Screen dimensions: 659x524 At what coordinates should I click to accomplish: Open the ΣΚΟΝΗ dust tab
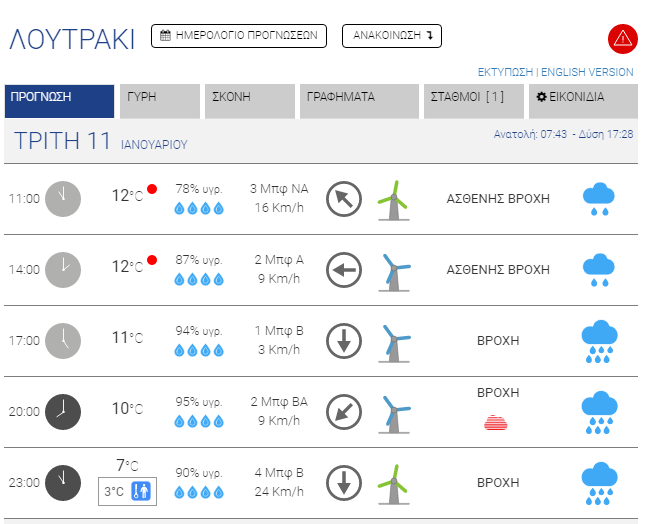[x=249, y=98]
